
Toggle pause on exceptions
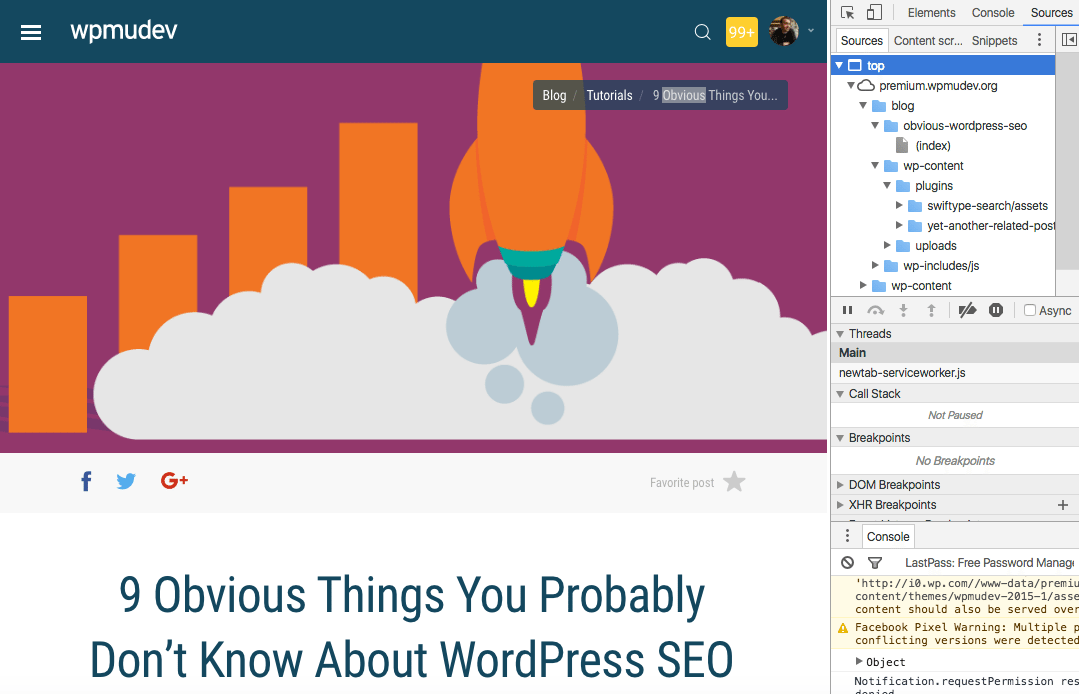point(996,311)
